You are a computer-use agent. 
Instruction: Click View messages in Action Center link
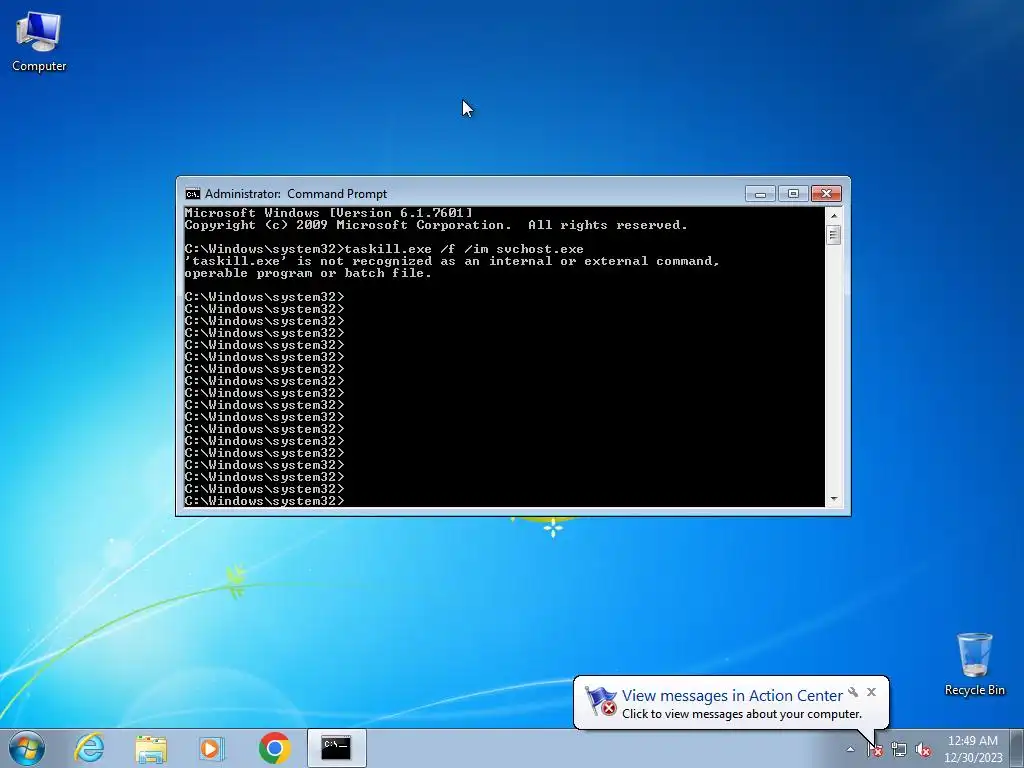(732, 696)
